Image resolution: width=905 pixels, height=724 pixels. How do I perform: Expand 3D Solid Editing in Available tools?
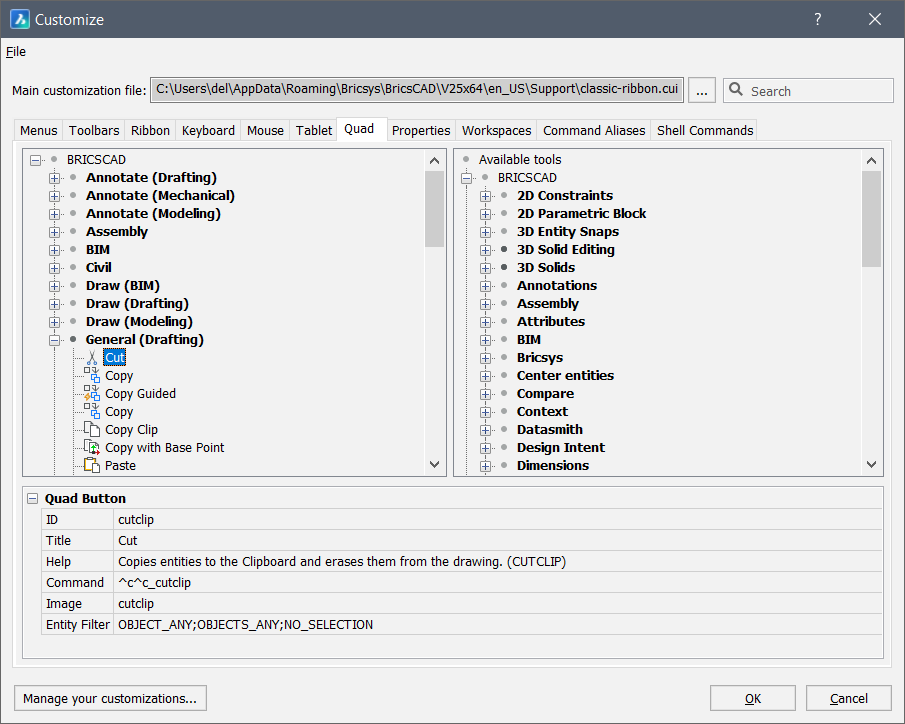(x=486, y=250)
